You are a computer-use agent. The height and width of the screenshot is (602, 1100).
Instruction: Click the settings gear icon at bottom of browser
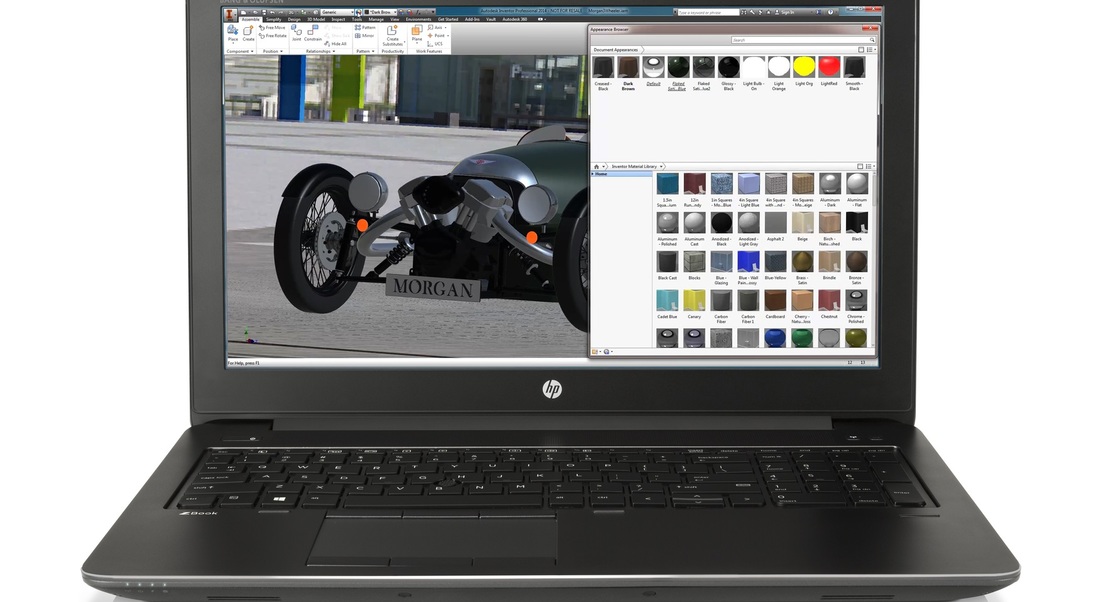coord(607,352)
